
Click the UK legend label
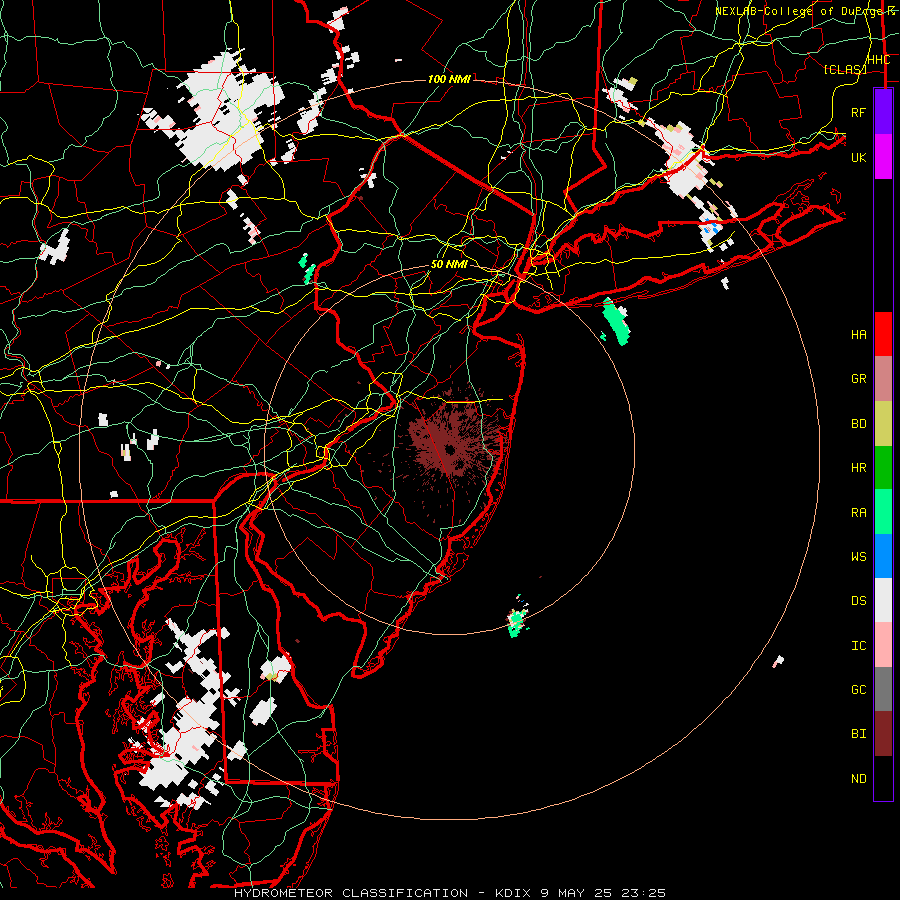pyautogui.click(x=859, y=157)
